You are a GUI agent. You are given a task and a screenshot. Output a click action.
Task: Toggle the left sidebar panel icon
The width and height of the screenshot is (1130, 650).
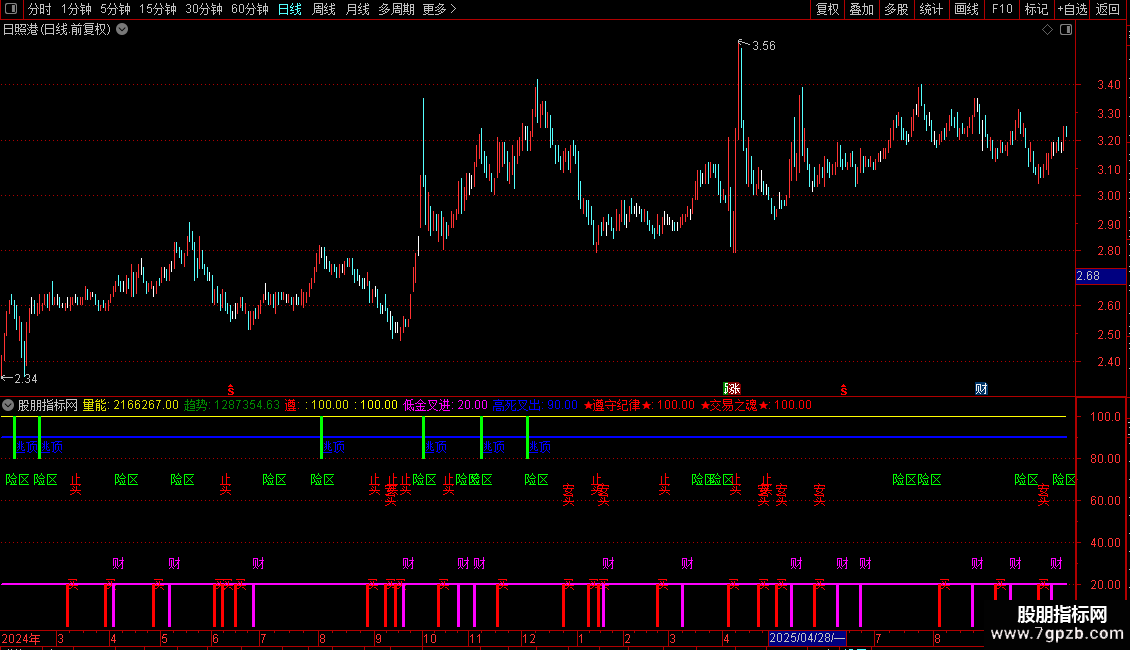point(11,9)
